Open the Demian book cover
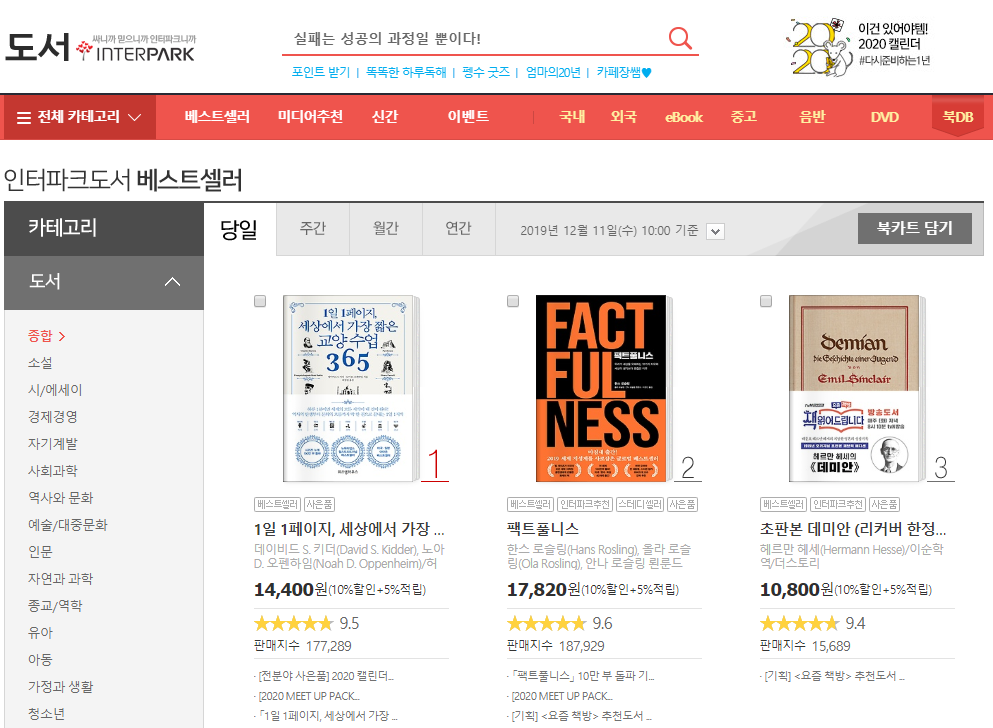 coord(856,388)
